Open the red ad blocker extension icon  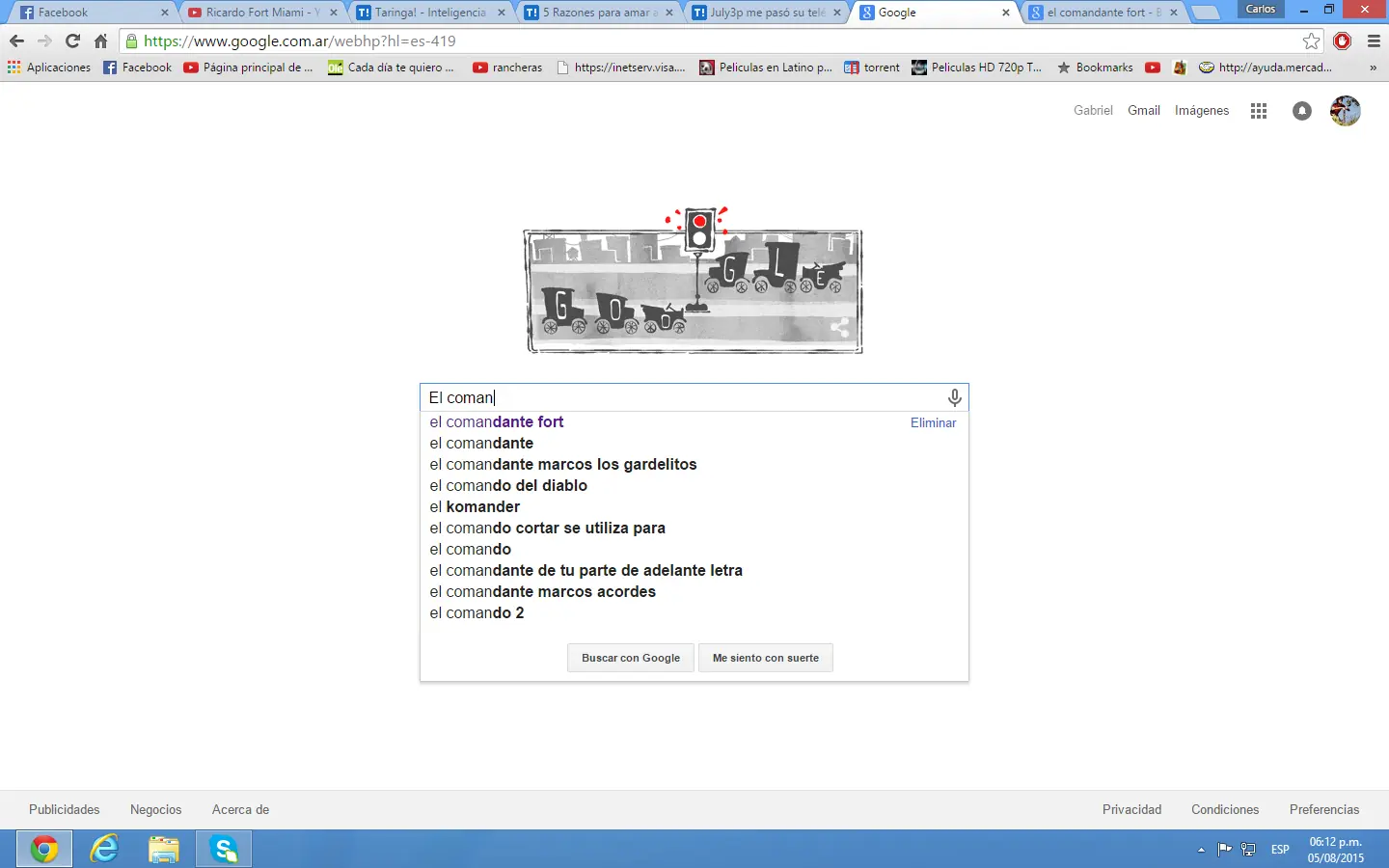pyautogui.click(x=1342, y=41)
